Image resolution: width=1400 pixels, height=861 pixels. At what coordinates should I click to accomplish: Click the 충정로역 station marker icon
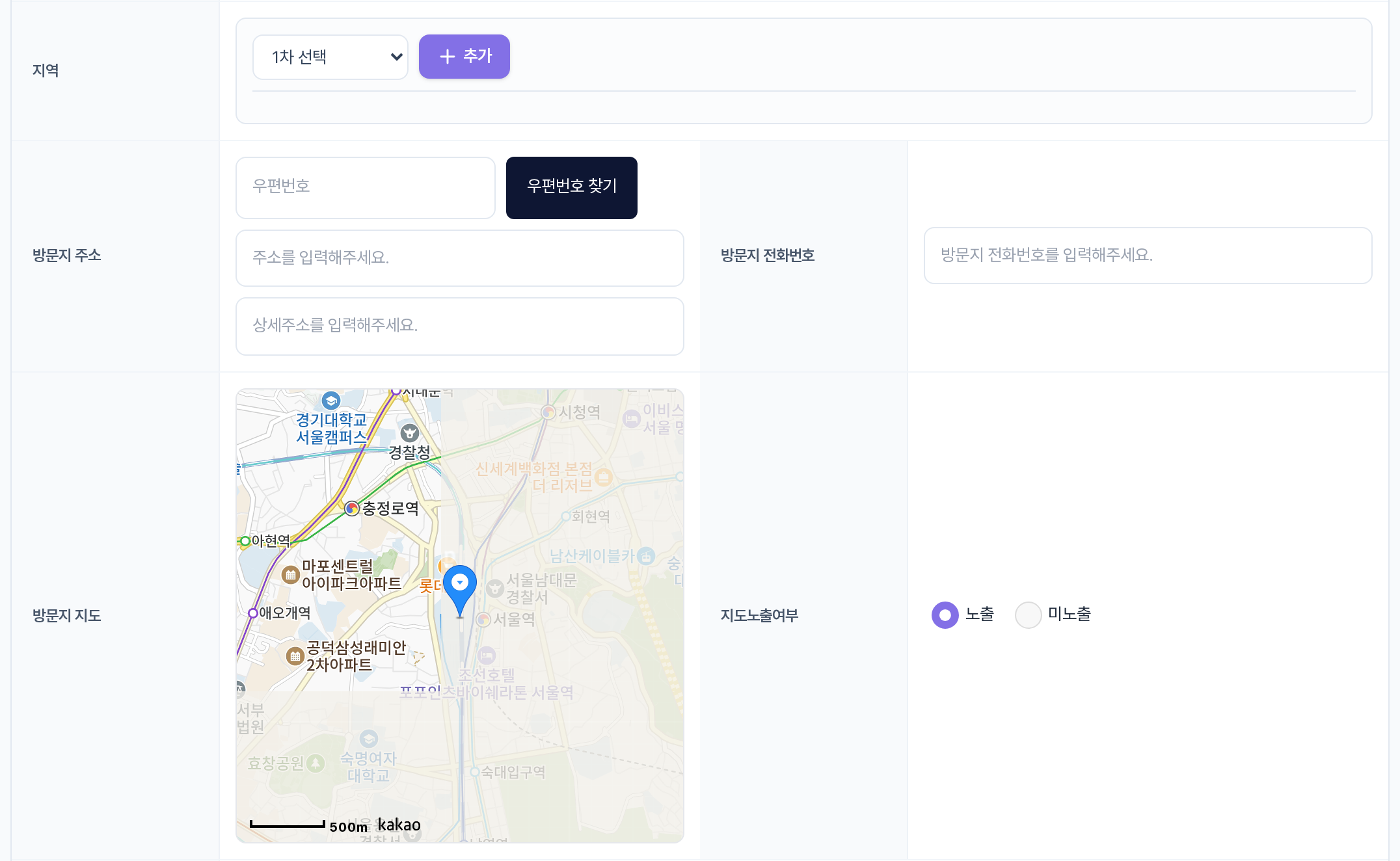pyautogui.click(x=352, y=508)
